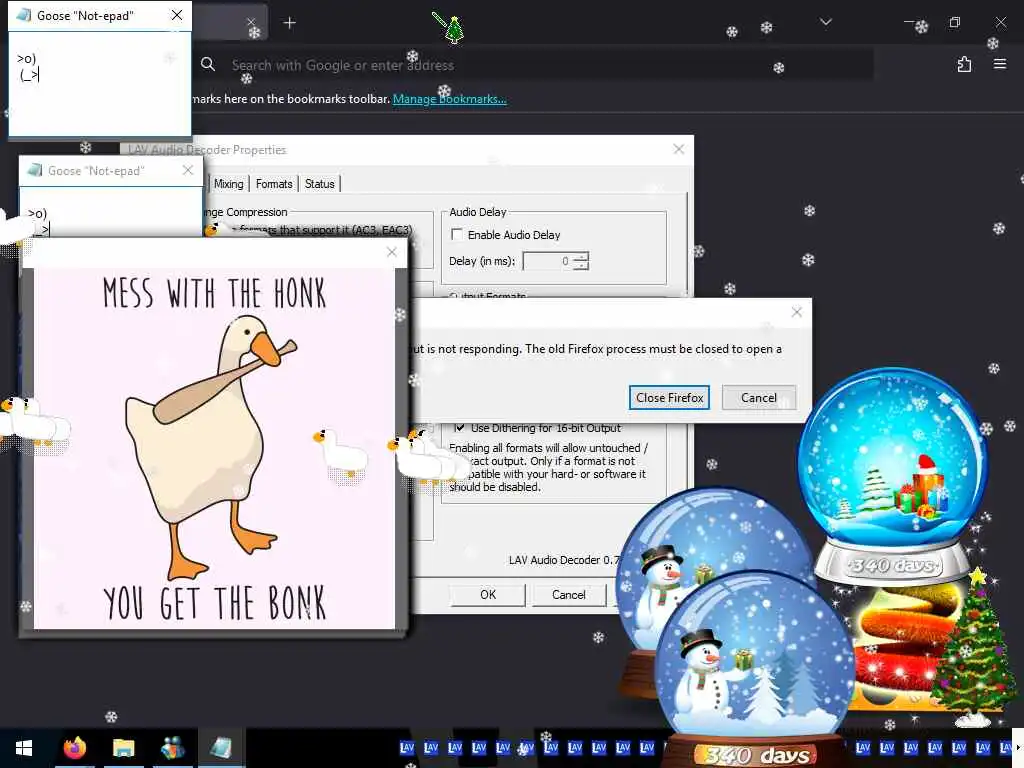
Task: Click text area of upper Goose Not-epad
Action: pos(100,83)
